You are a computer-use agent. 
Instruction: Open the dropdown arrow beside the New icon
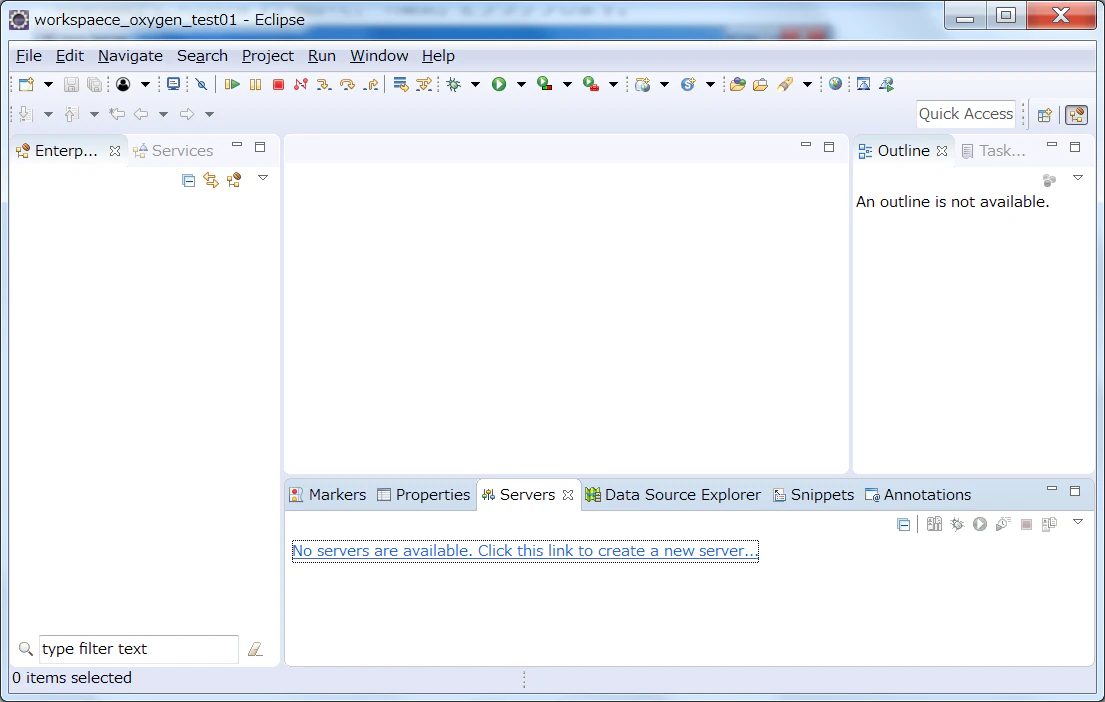[48, 85]
